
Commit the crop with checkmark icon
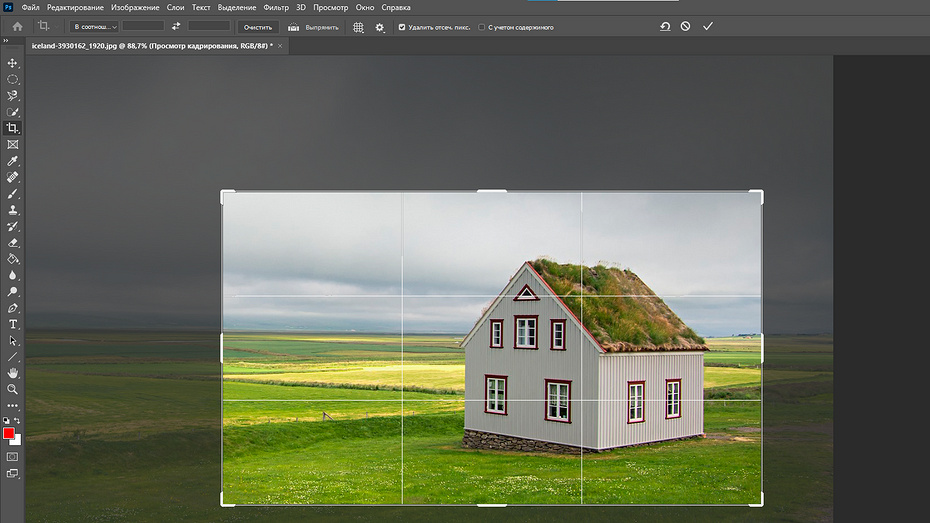[708, 27]
